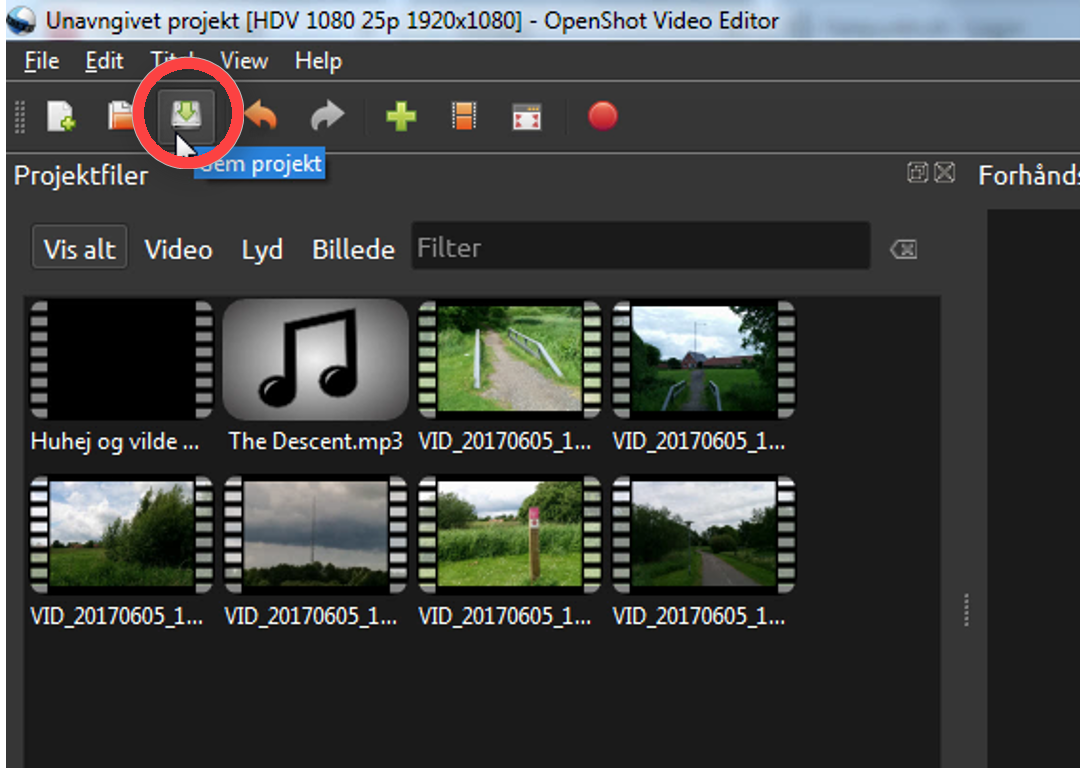The width and height of the screenshot is (1080, 768).
Task: Create a new project via toolbar icon
Action: 61,116
